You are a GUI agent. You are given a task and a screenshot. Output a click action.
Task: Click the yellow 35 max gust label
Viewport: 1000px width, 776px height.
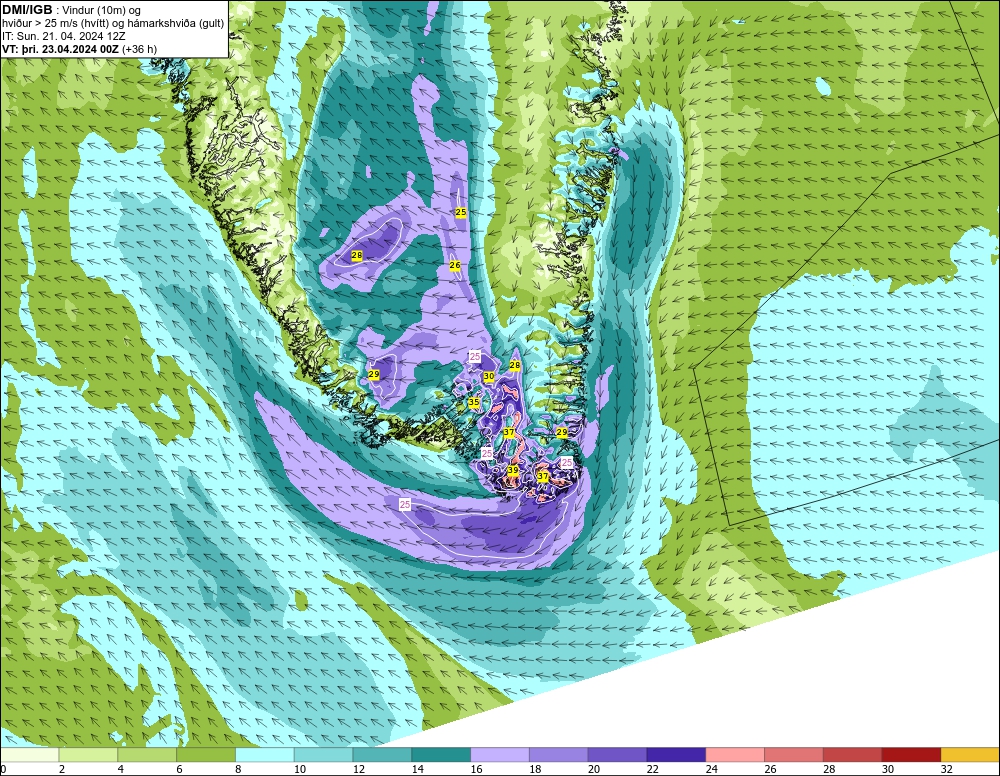pyautogui.click(x=474, y=402)
